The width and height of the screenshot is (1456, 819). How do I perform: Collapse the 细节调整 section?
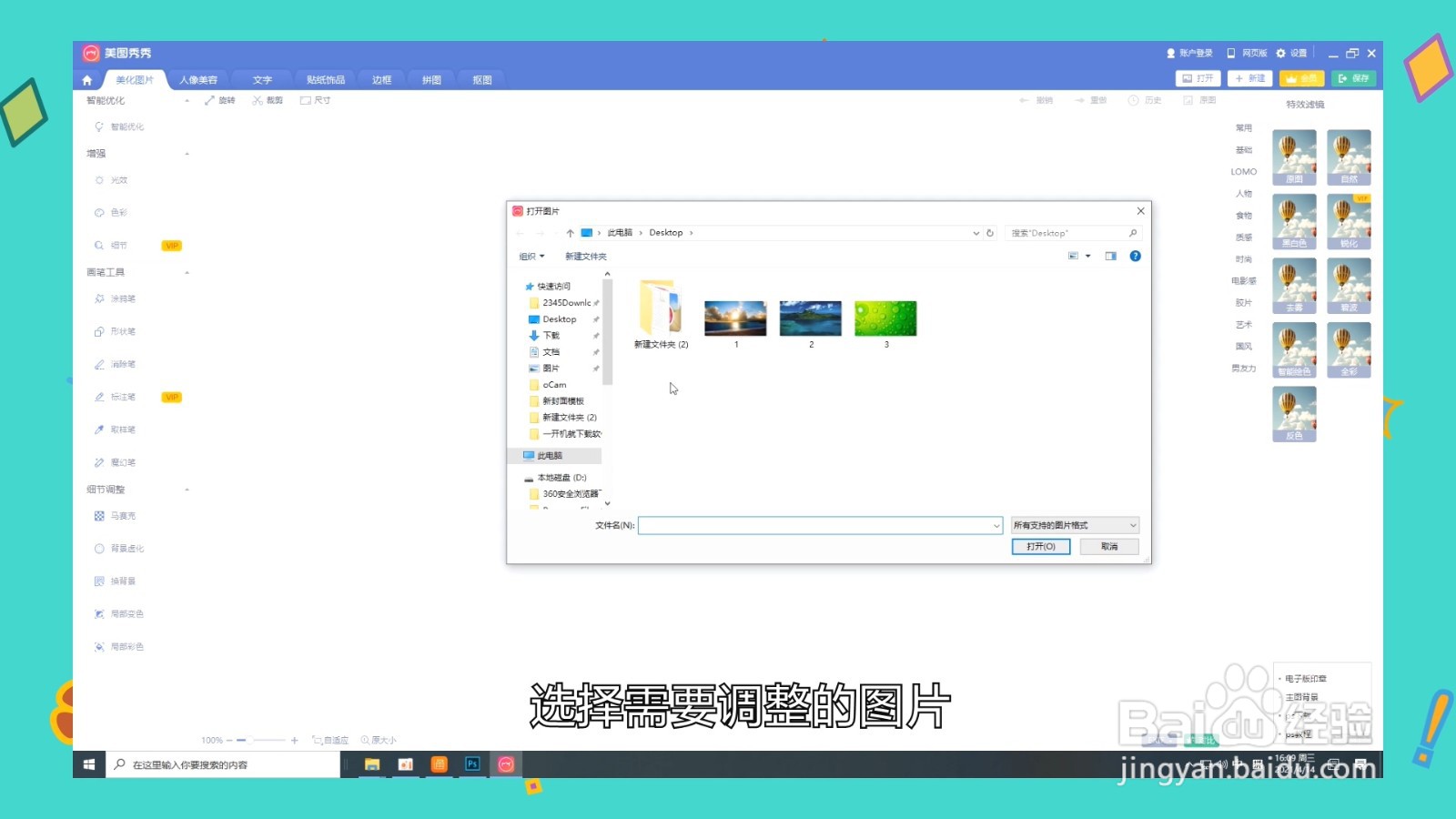point(187,490)
